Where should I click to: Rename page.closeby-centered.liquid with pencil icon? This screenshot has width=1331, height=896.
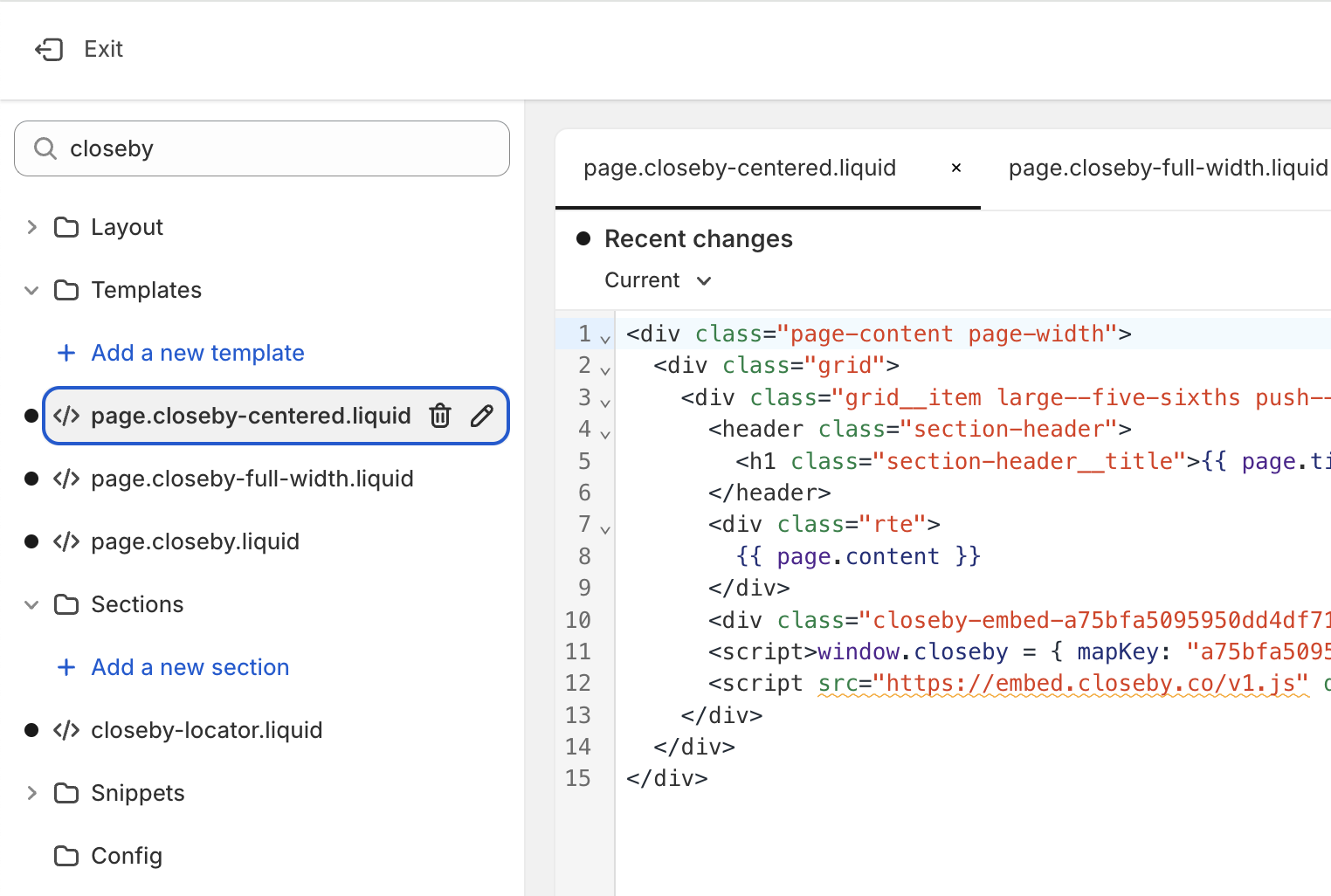click(482, 416)
